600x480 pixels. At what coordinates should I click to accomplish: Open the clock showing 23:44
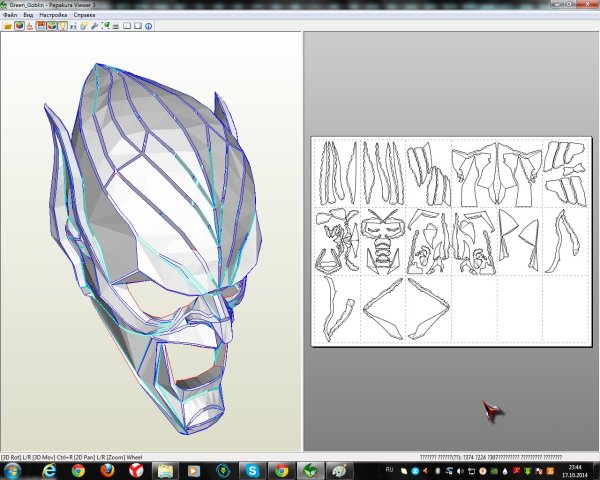pos(575,471)
